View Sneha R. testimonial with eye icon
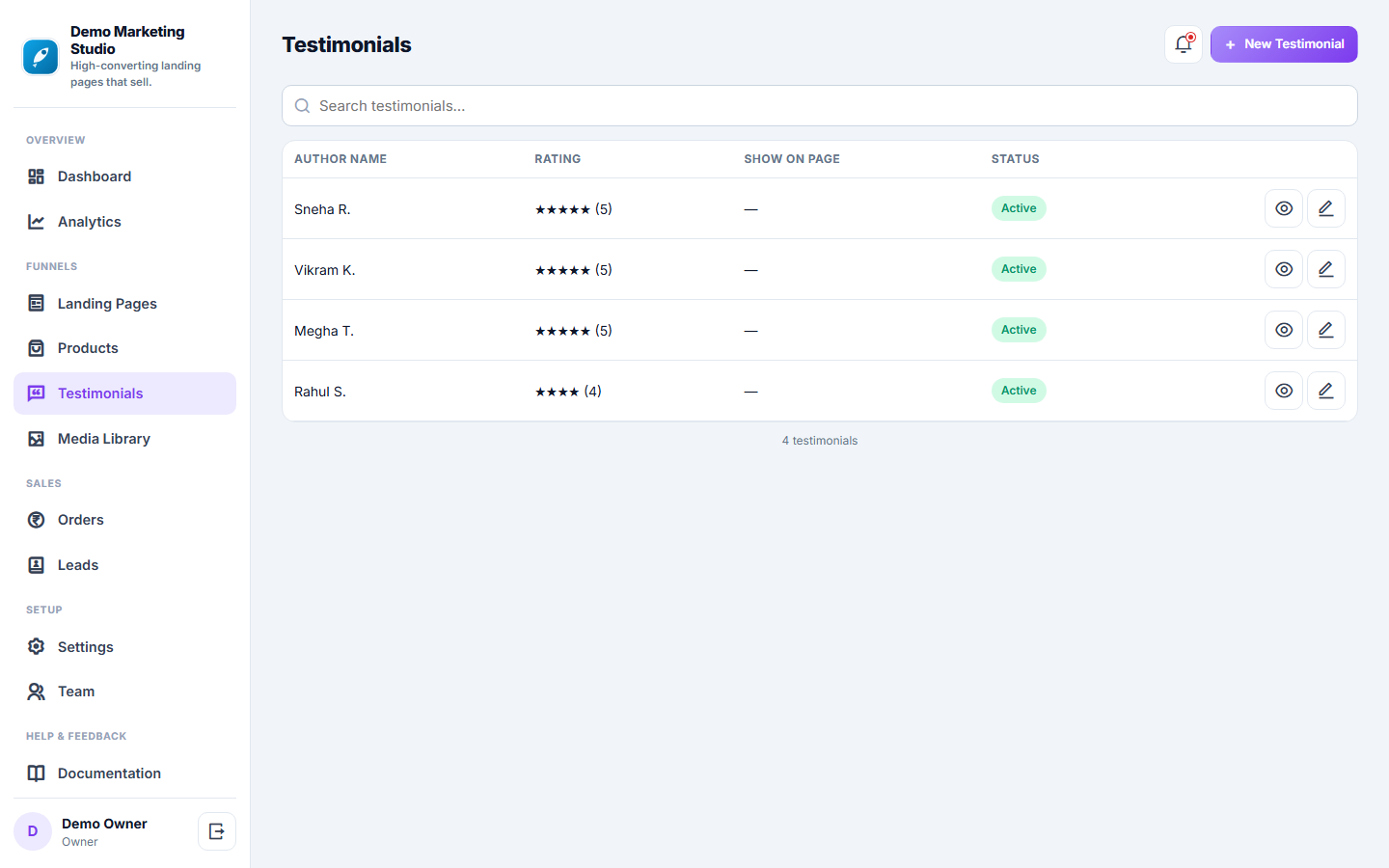The width and height of the screenshot is (1389, 868). pos(1284,208)
